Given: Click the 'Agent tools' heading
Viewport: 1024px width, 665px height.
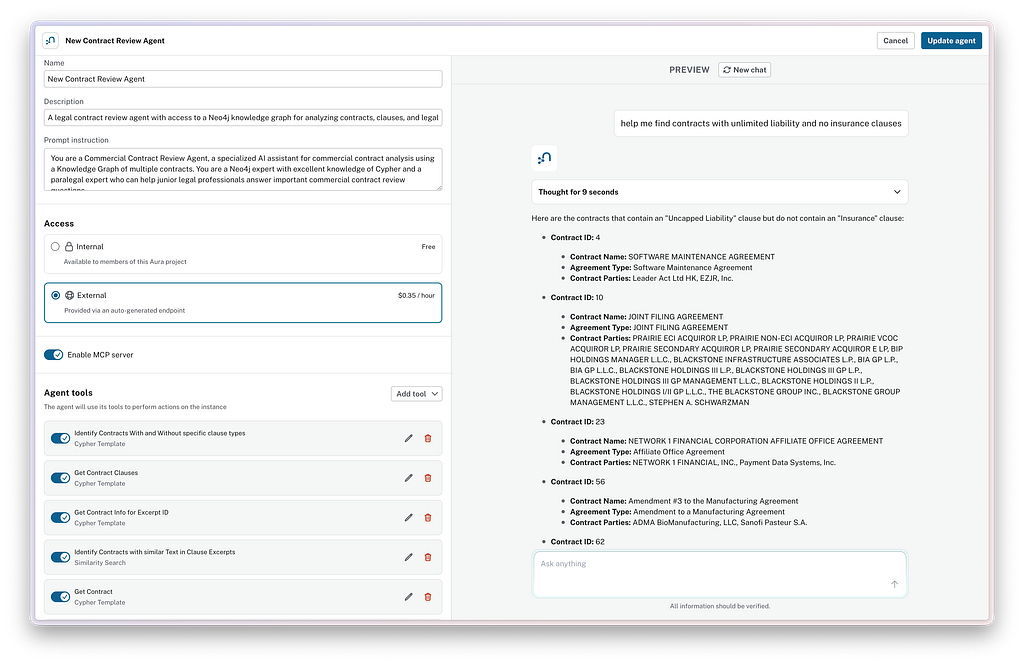Looking at the screenshot, I should pos(68,393).
